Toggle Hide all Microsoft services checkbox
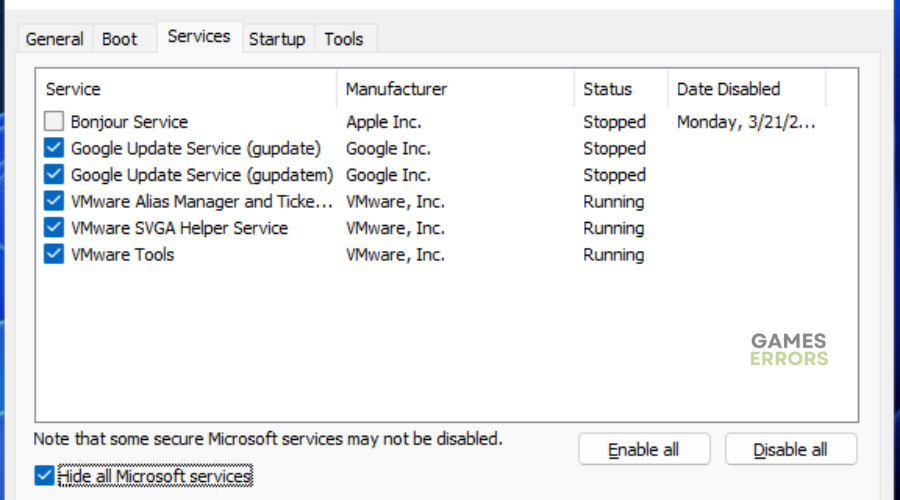Screen dimensions: 900x500 pos(44,475)
